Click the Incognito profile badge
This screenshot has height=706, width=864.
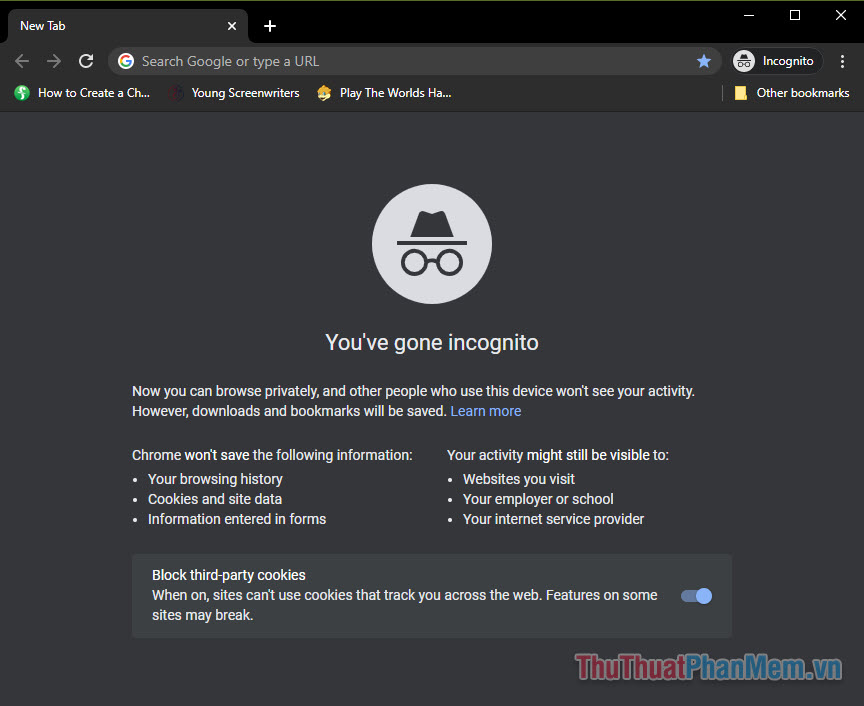(x=775, y=61)
